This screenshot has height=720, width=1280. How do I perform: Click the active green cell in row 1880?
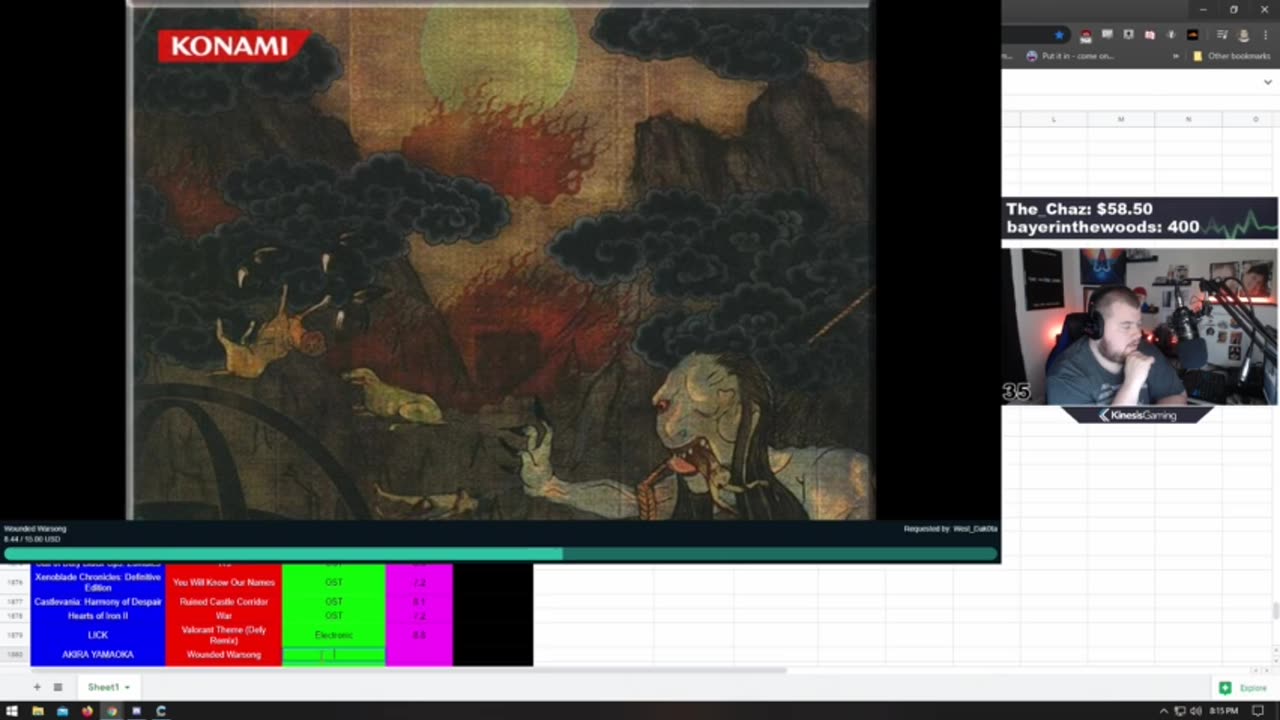[334, 655]
